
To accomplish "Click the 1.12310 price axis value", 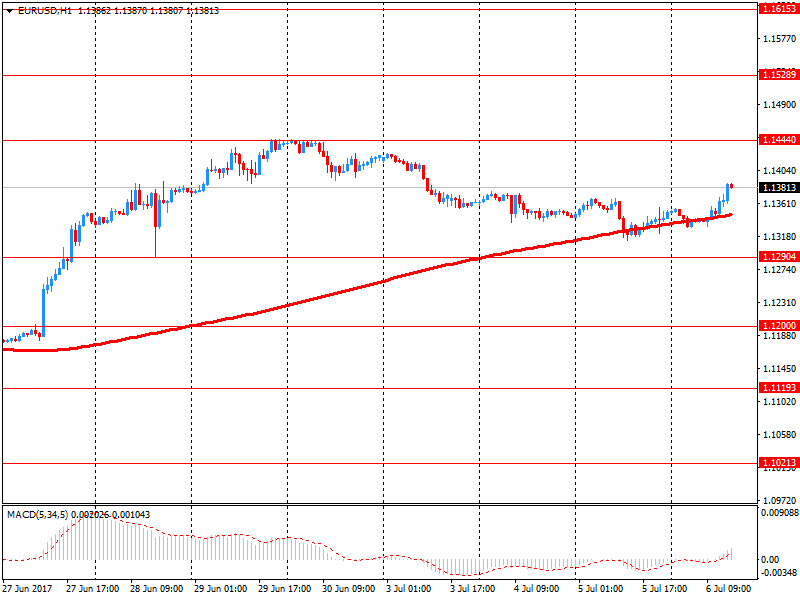I will [x=779, y=303].
